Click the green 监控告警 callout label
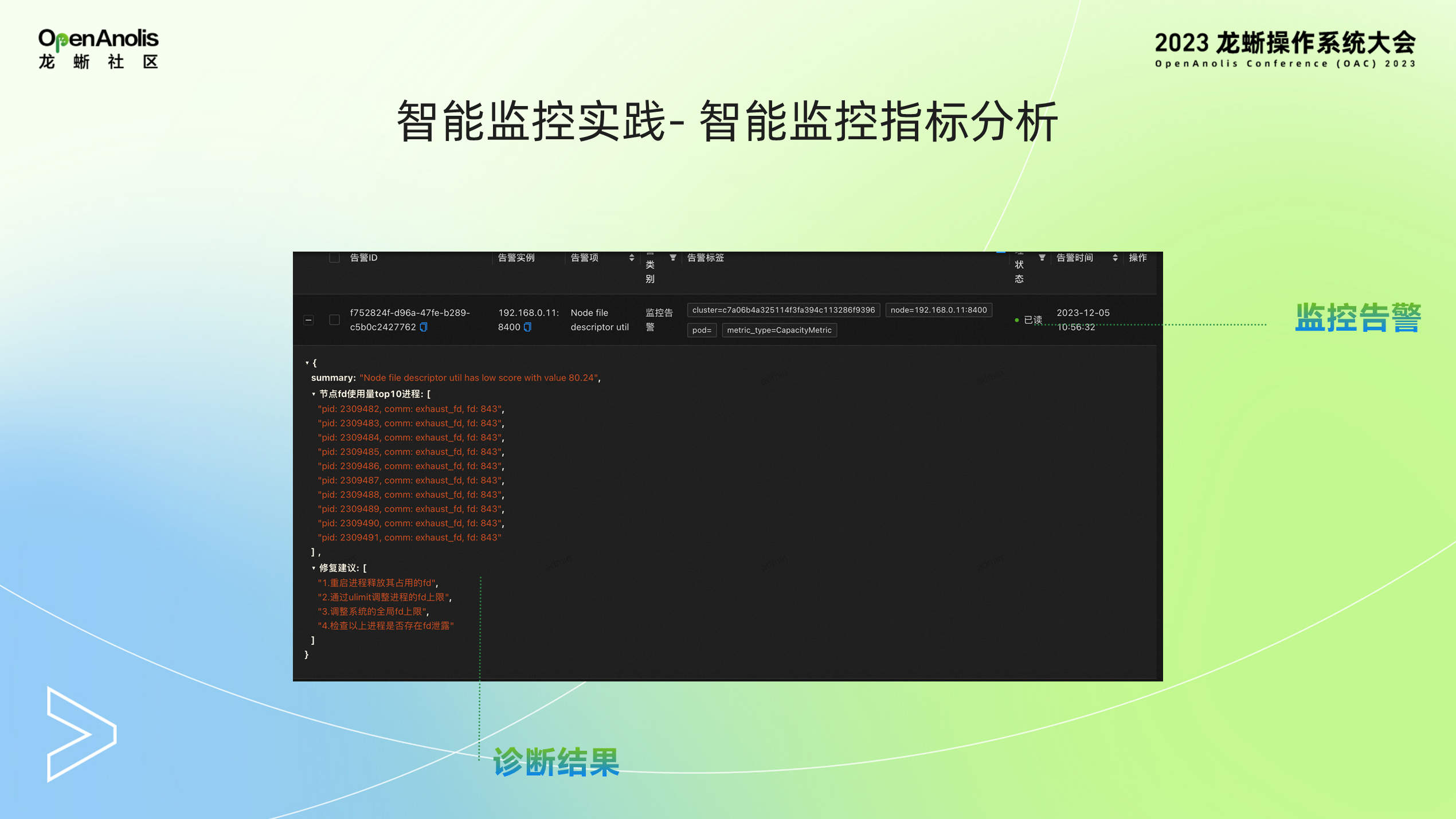The height and width of the screenshot is (819, 1456). coord(1358,318)
